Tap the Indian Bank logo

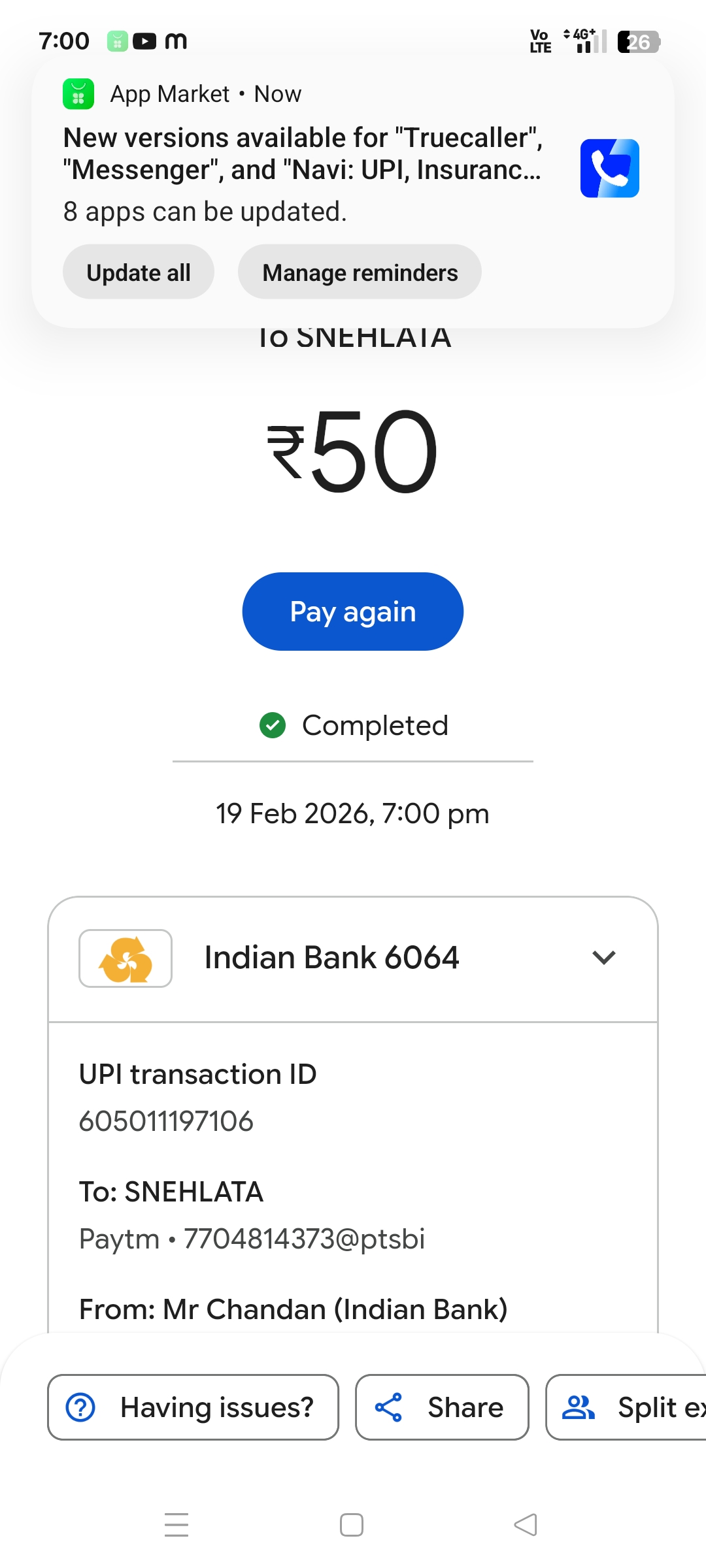tap(126, 958)
